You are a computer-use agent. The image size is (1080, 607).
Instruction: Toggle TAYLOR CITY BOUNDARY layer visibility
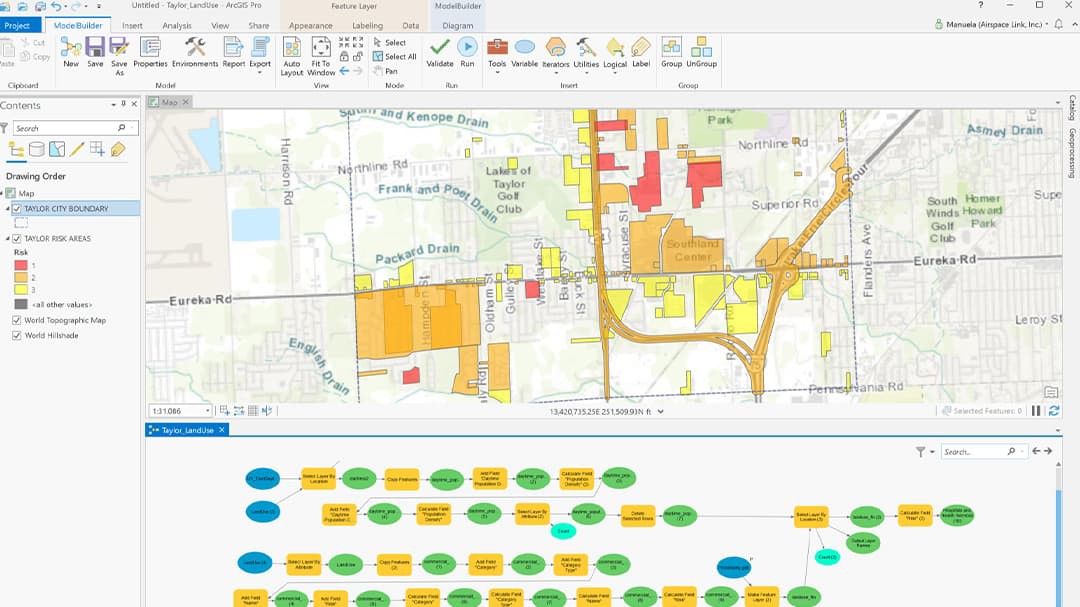pos(17,208)
